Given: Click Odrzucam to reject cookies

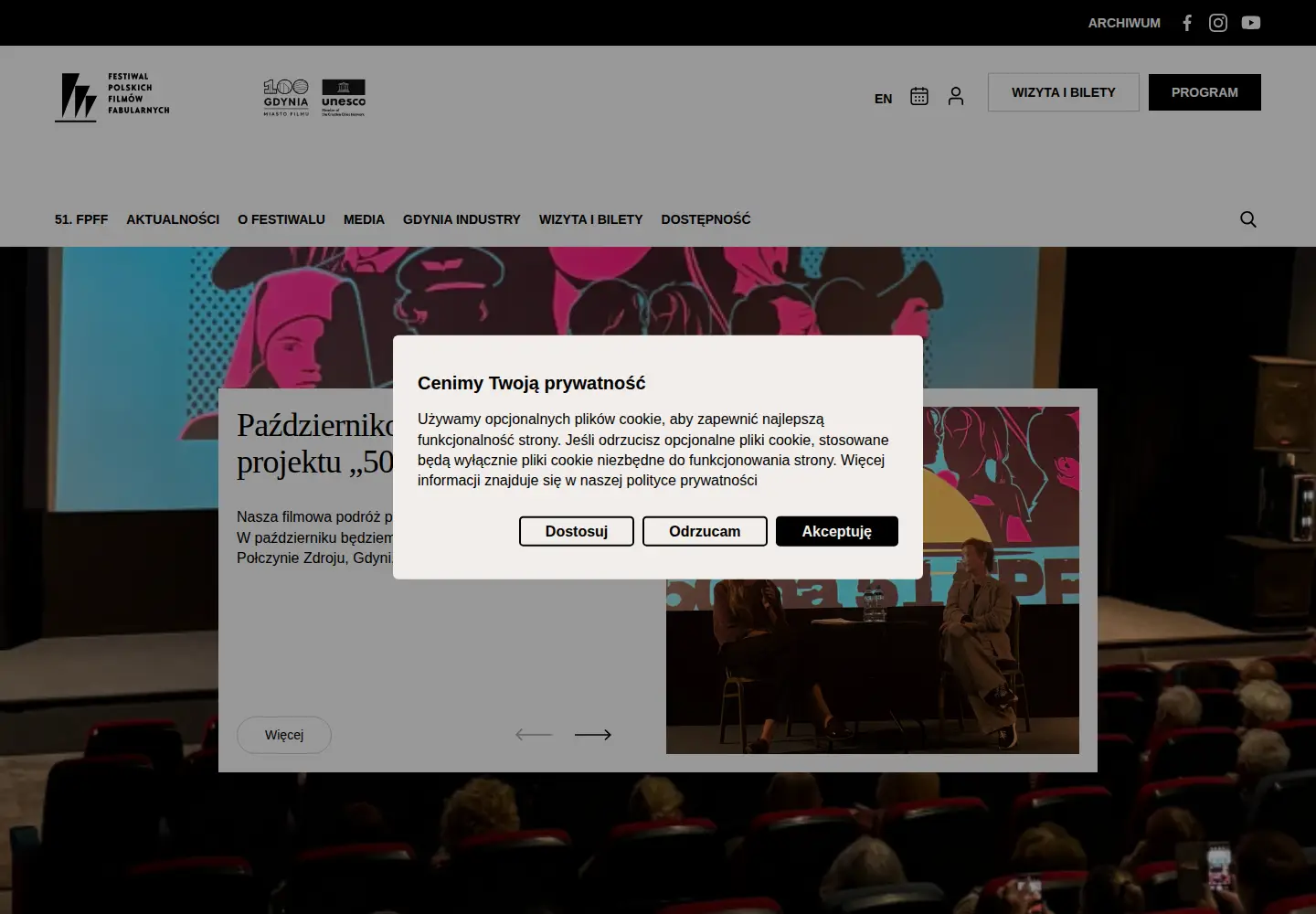Looking at the screenshot, I should [x=705, y=531].
